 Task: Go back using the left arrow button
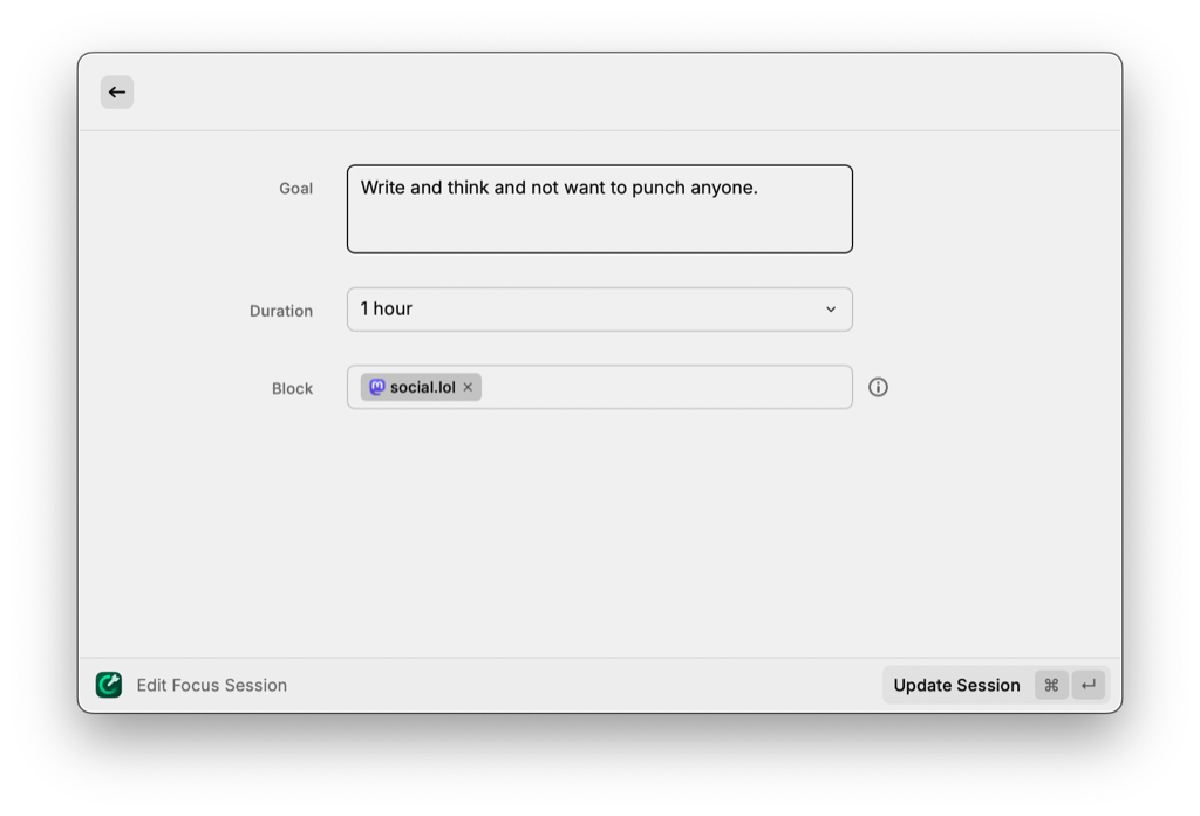(117, 92)
